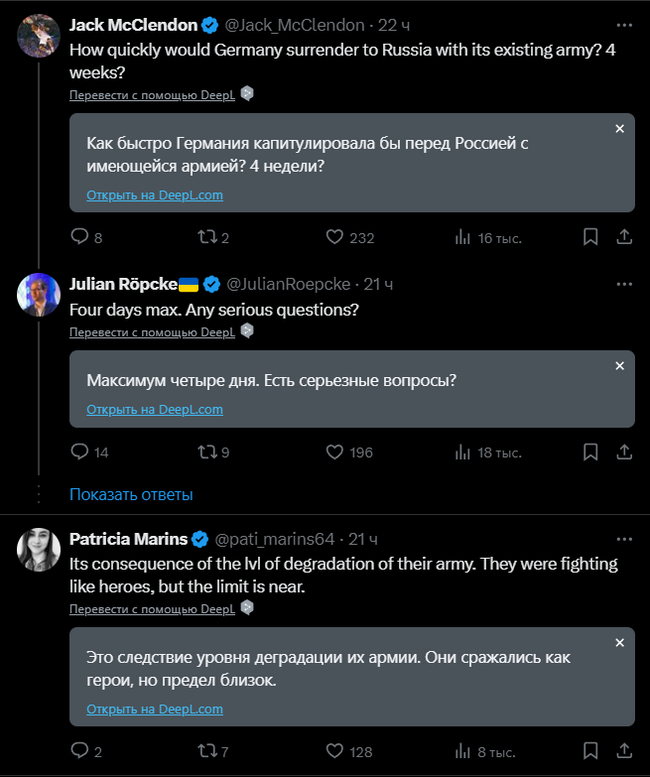Image resolution: width=650 pixels, height=777 pixels.
Task: Close translation box under Jack McClendon's tweet
Action: [x=619, y=129]
